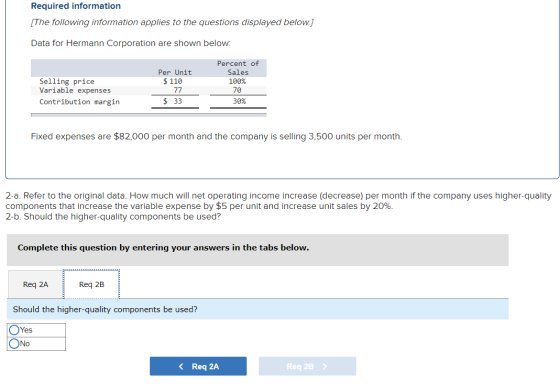Select the Variable expenses row label

click(75, 91)
